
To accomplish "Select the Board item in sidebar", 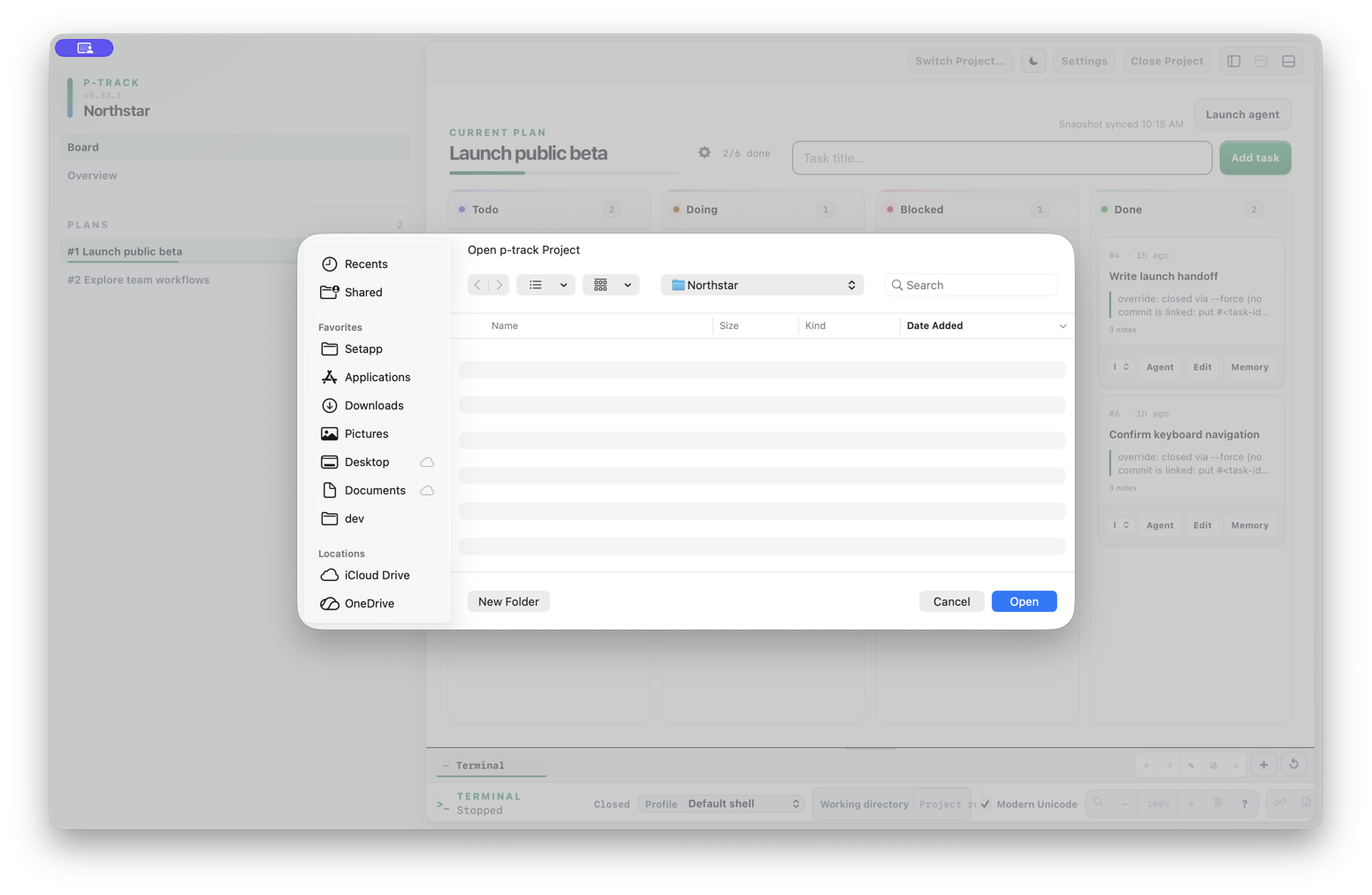I will tap(235, 147).
